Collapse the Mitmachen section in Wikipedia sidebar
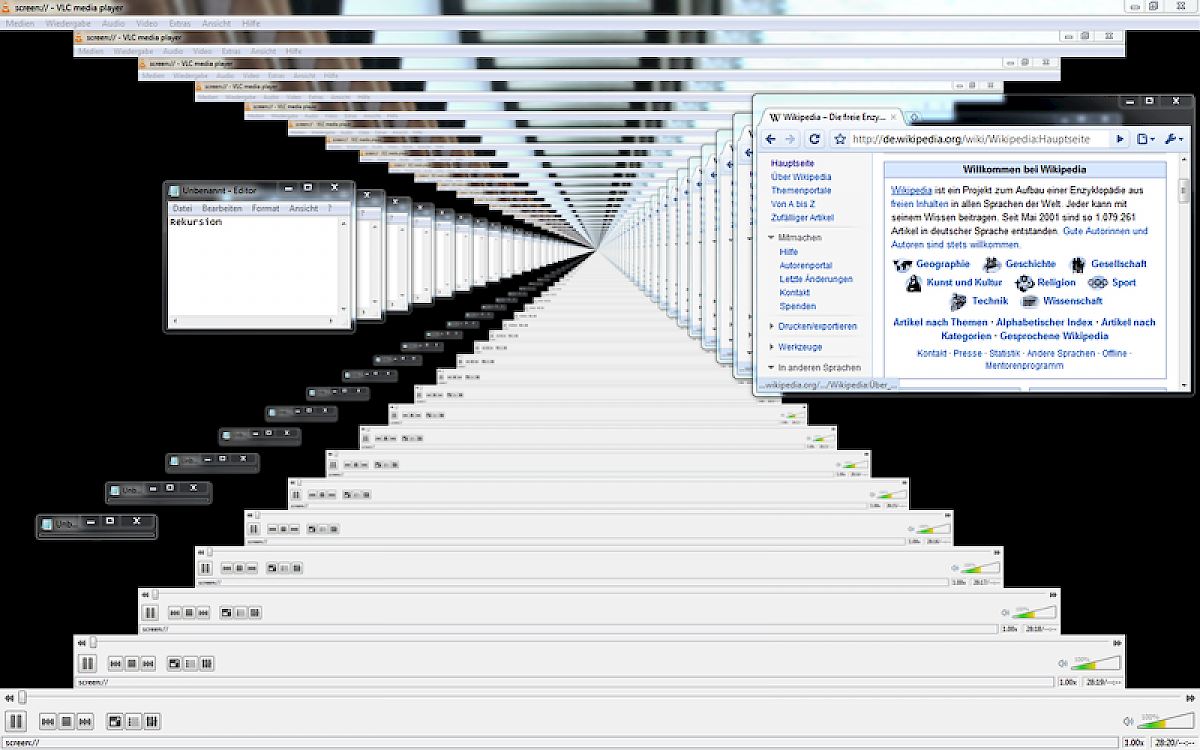1200x750 pixels. tap(771, 238)
